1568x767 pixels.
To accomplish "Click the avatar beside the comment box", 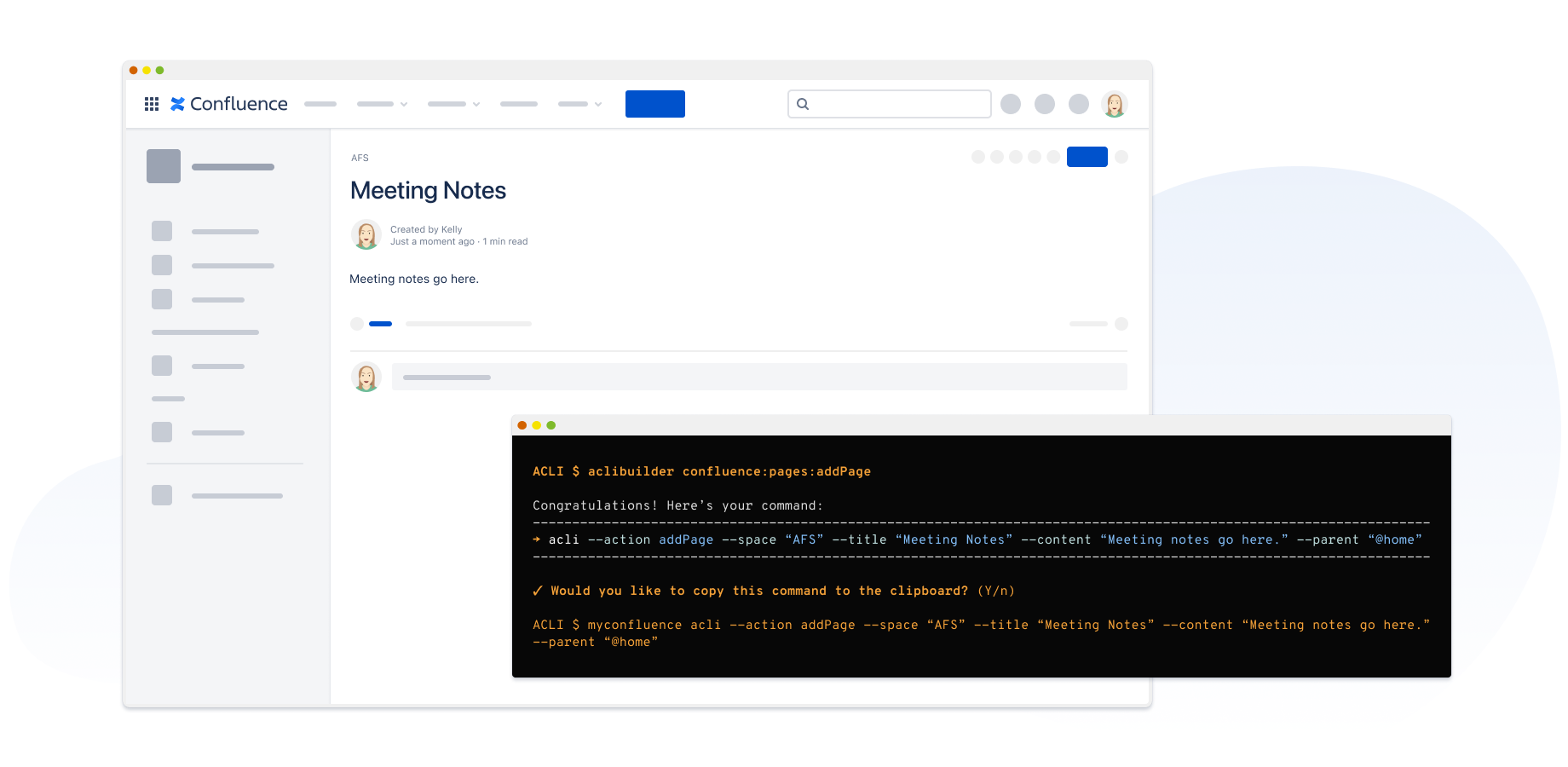I will pyautogui.click(x=366, y=376).
